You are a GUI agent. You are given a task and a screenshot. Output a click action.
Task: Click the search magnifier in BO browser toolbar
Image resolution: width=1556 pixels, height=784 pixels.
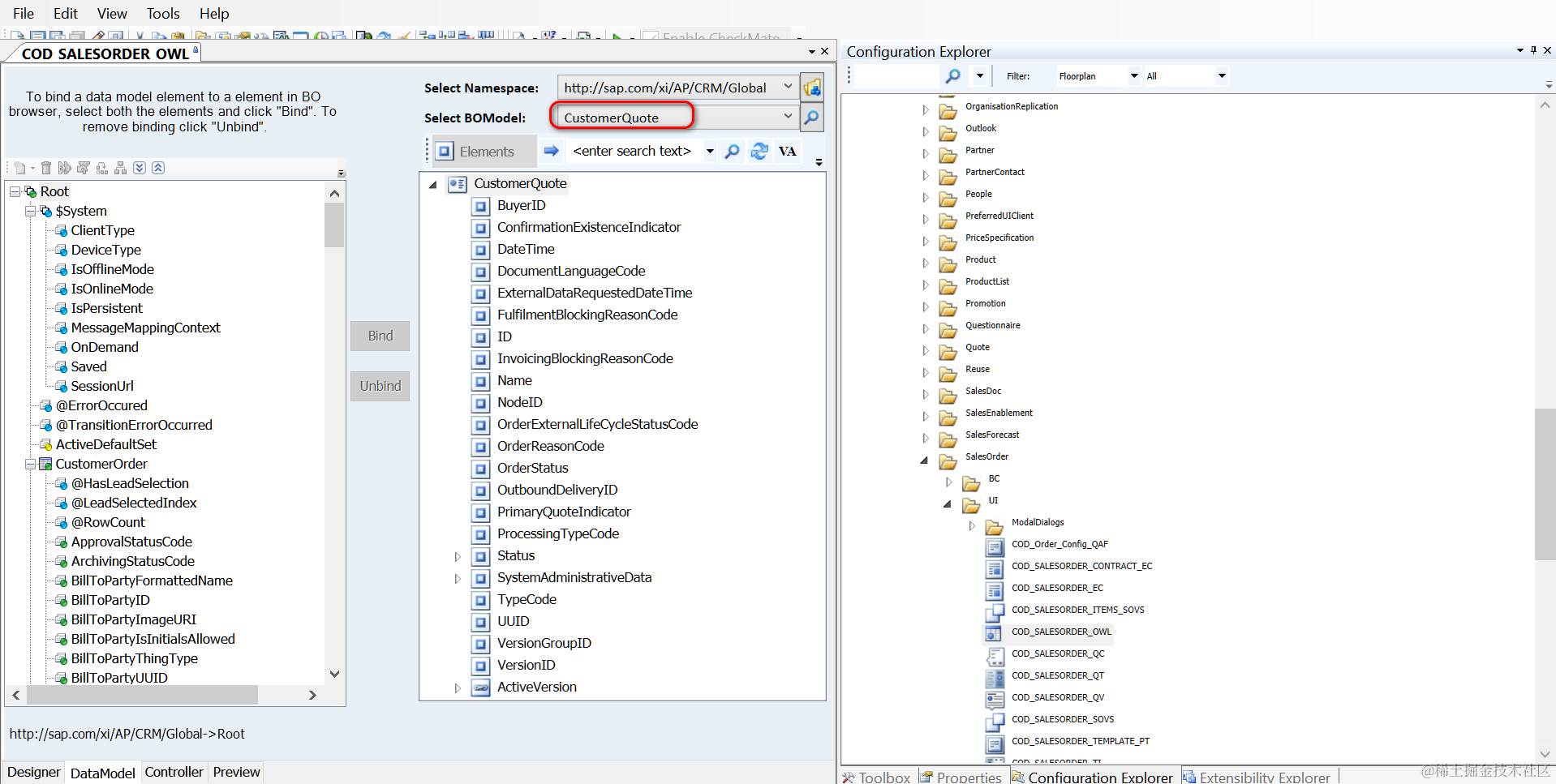[732, 151]
